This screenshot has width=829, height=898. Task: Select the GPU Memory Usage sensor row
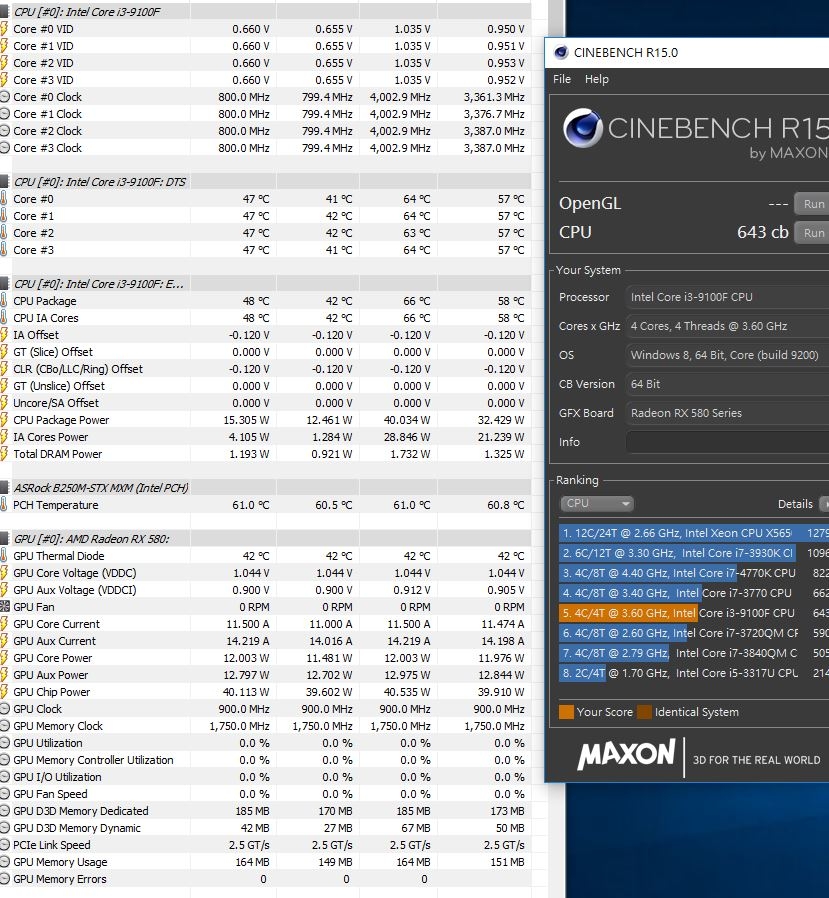pos(266,862)
